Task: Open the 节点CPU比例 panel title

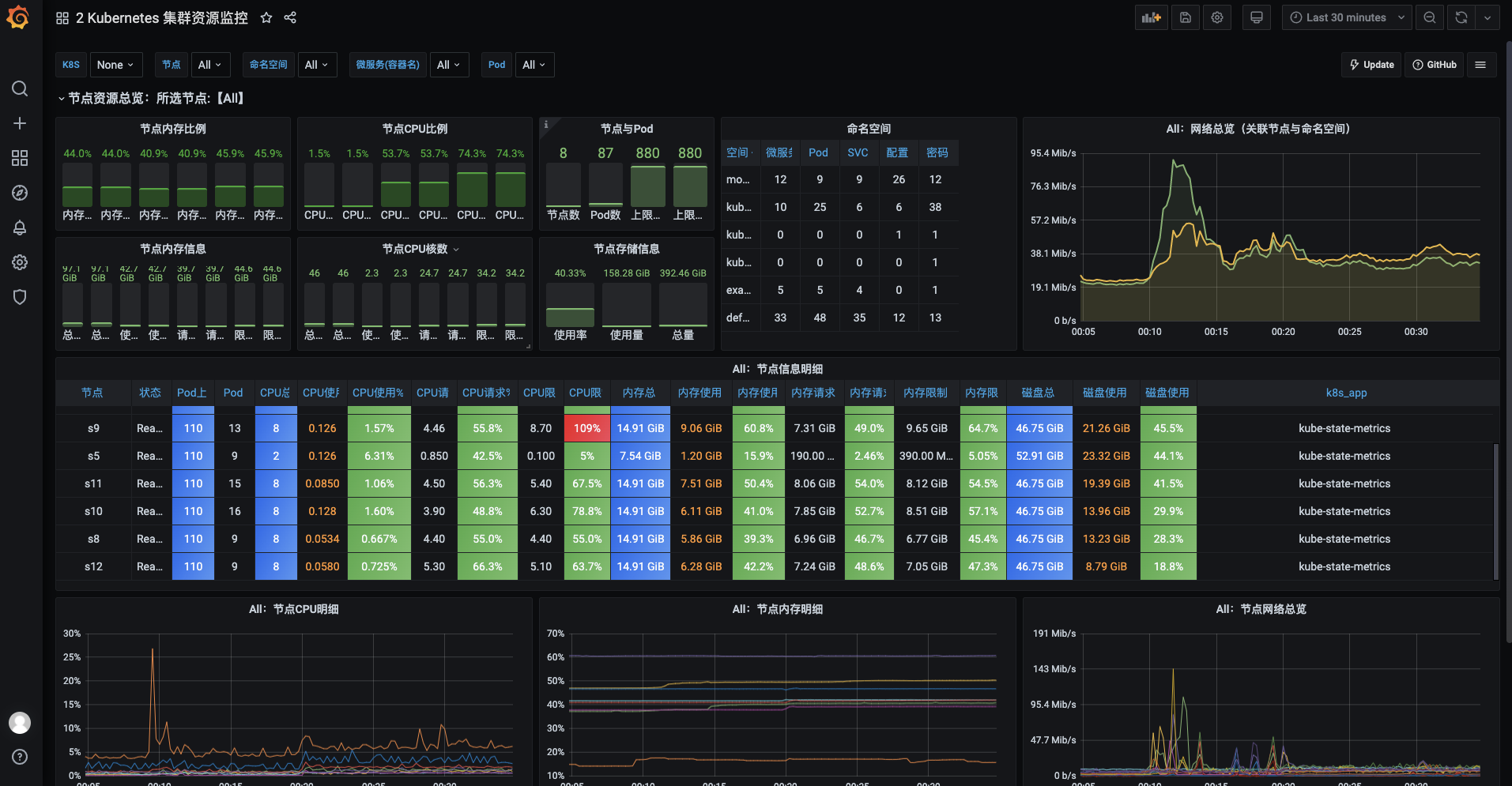Action: tap(415, 129)
